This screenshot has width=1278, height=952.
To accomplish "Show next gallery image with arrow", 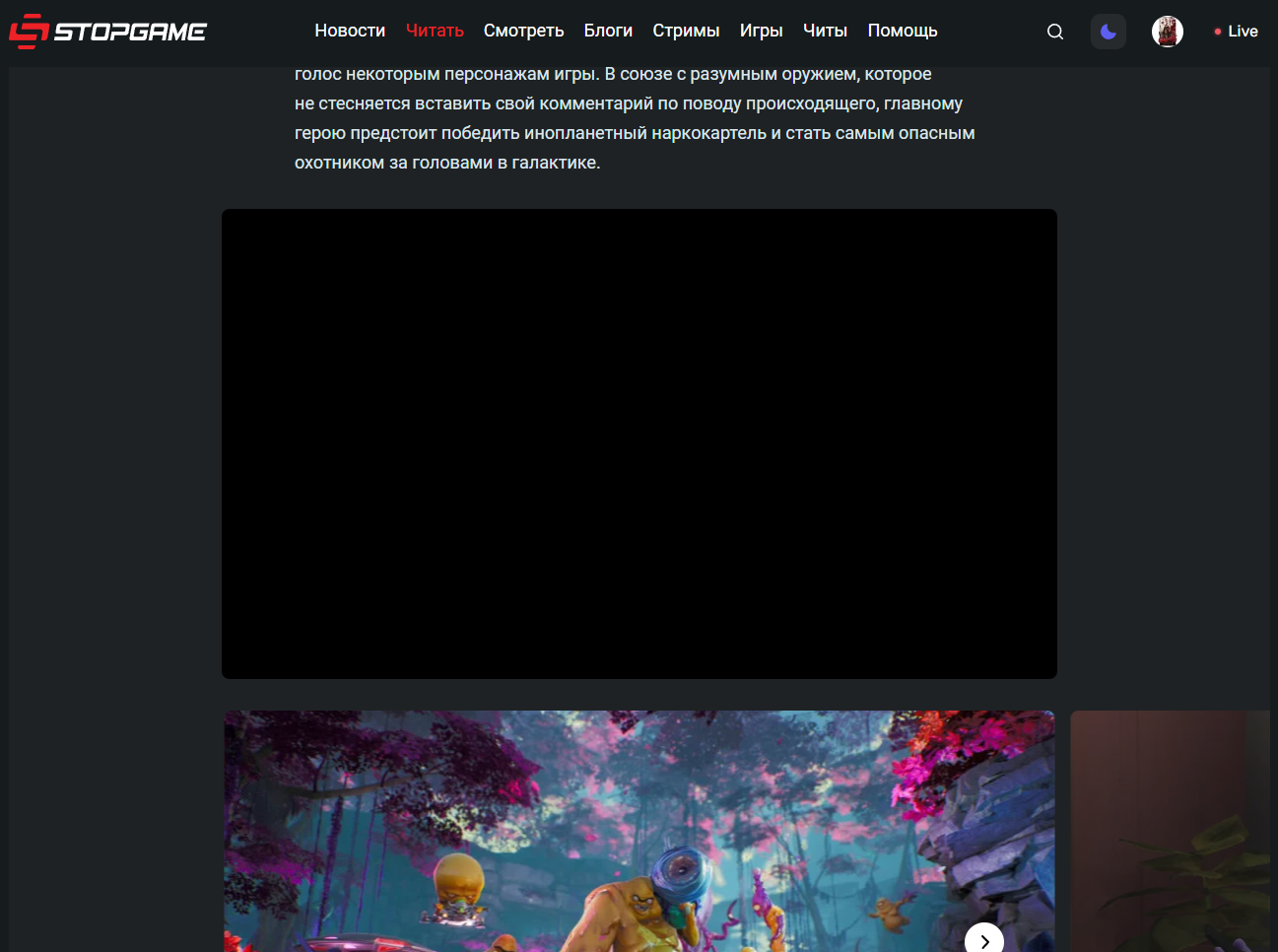I will click(x=984, y=940).
